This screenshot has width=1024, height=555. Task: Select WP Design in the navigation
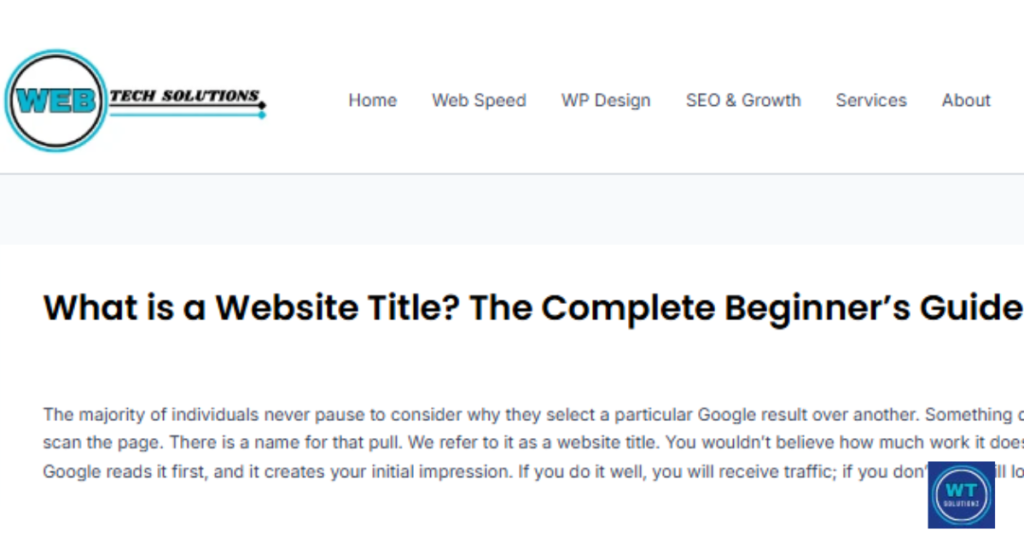(x=606, y=100)
